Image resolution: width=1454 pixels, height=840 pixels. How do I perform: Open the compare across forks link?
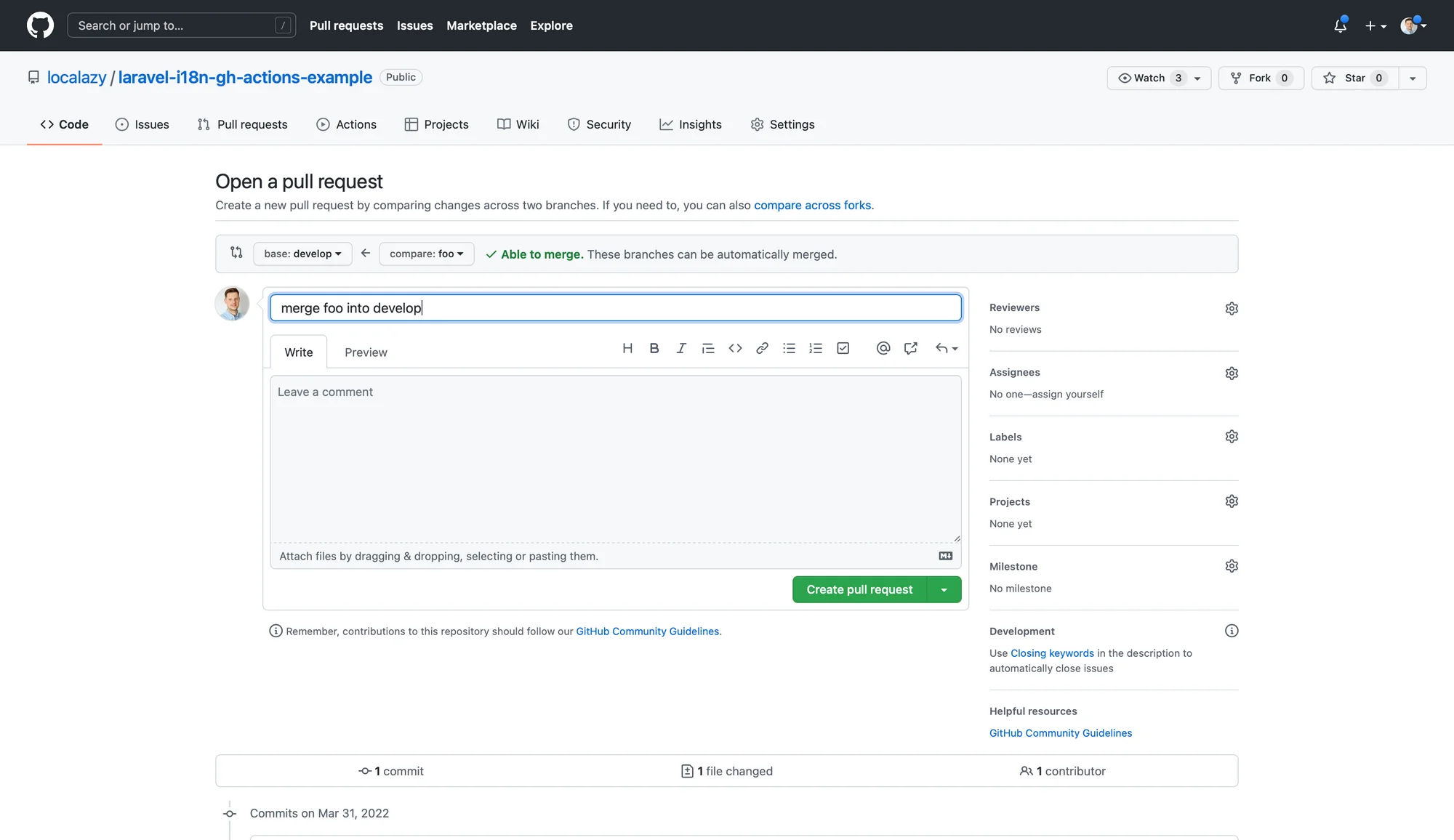tap(812, 205)
